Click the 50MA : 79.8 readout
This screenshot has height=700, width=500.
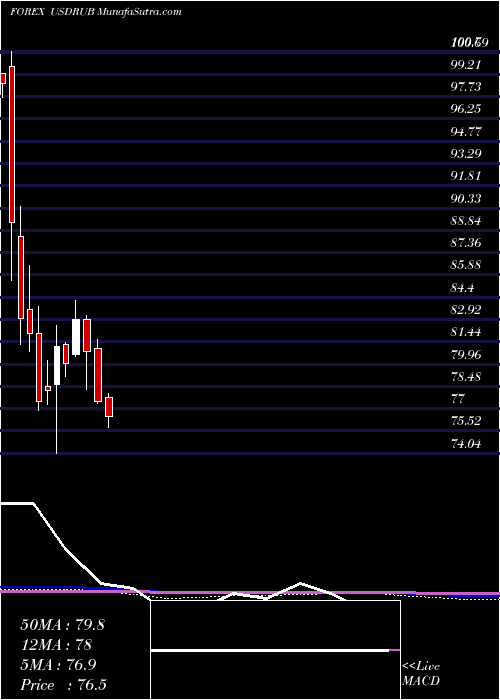point(62,625)
